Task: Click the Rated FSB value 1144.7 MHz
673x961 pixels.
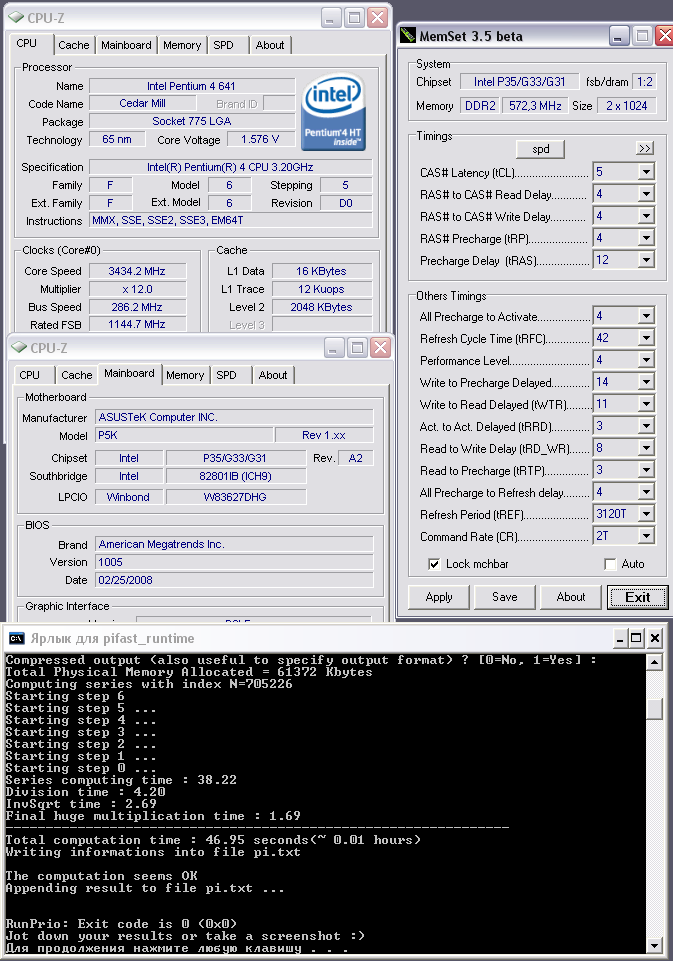Action: [137, 324]
